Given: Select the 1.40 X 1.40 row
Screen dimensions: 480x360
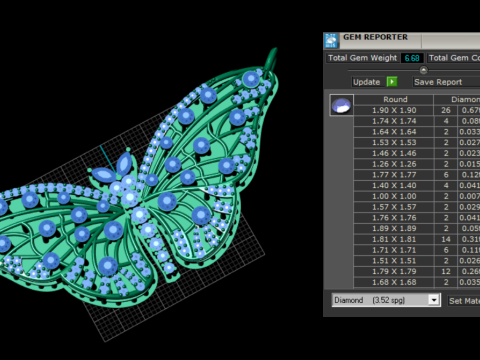Looking at the screenshot, I should click(417, 185).
